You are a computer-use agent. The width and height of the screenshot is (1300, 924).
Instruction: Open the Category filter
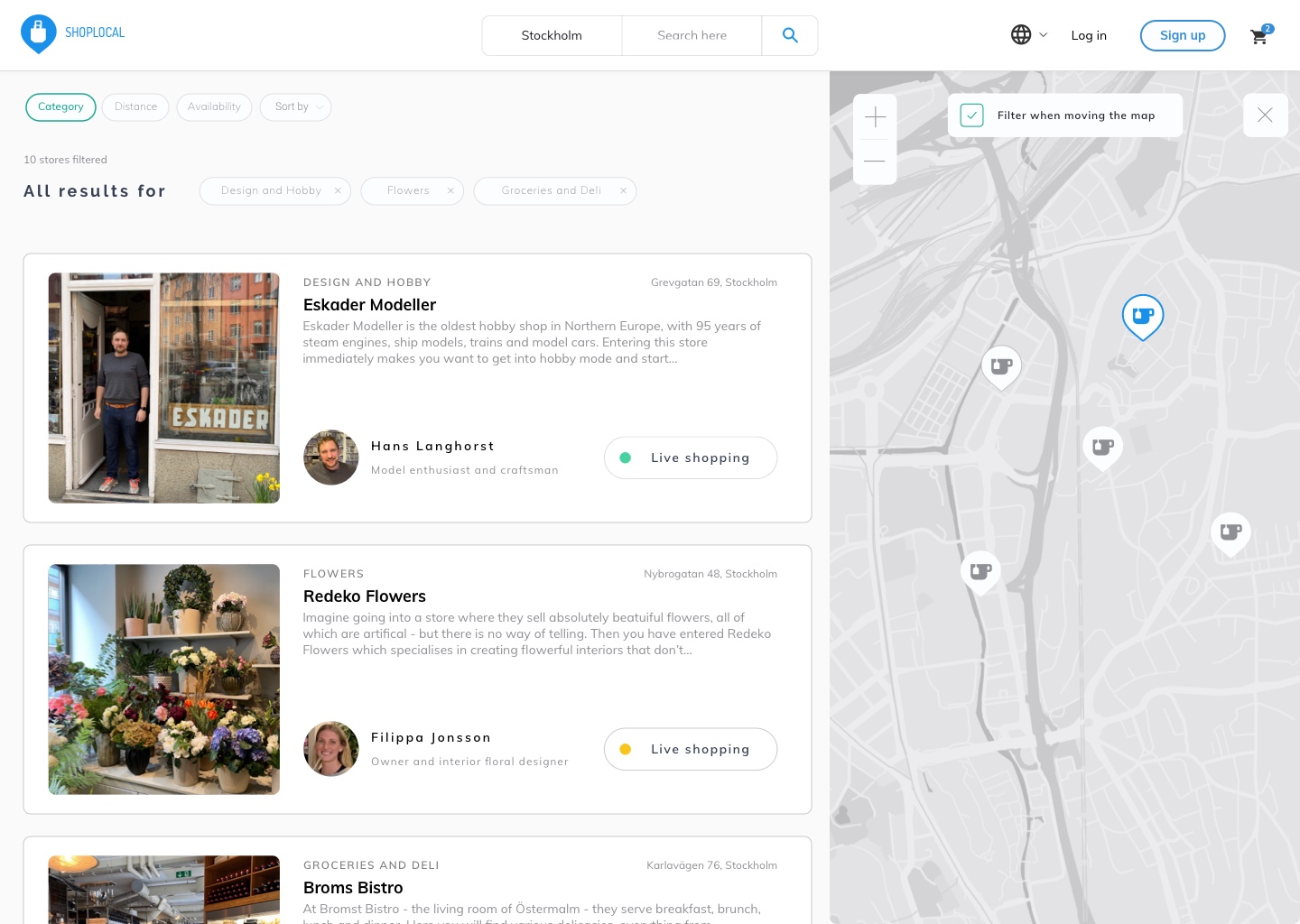tap(60, 107)
